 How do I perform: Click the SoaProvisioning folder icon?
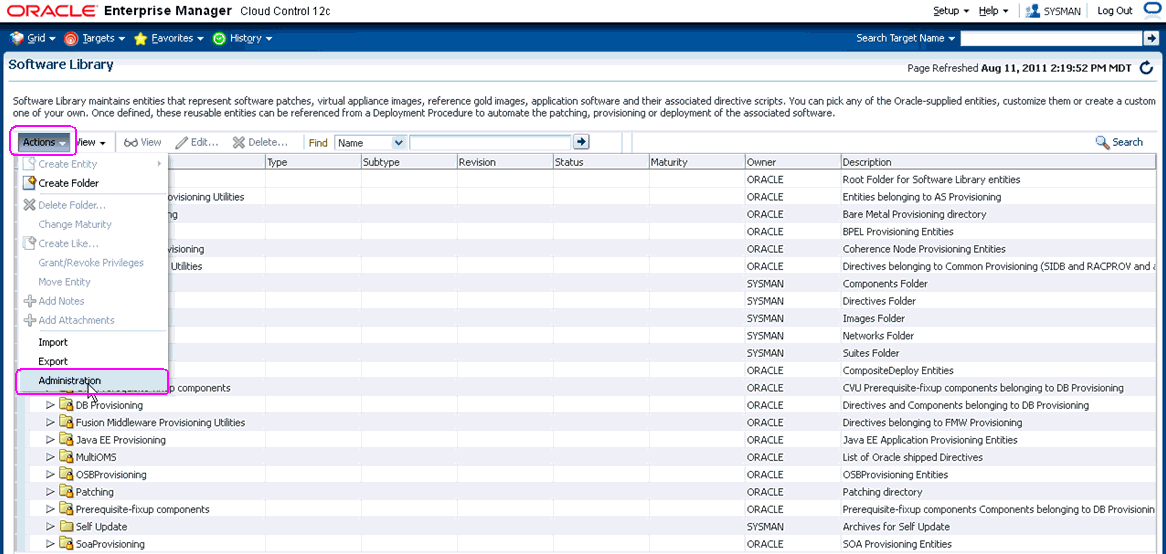(x=66, y=544)
